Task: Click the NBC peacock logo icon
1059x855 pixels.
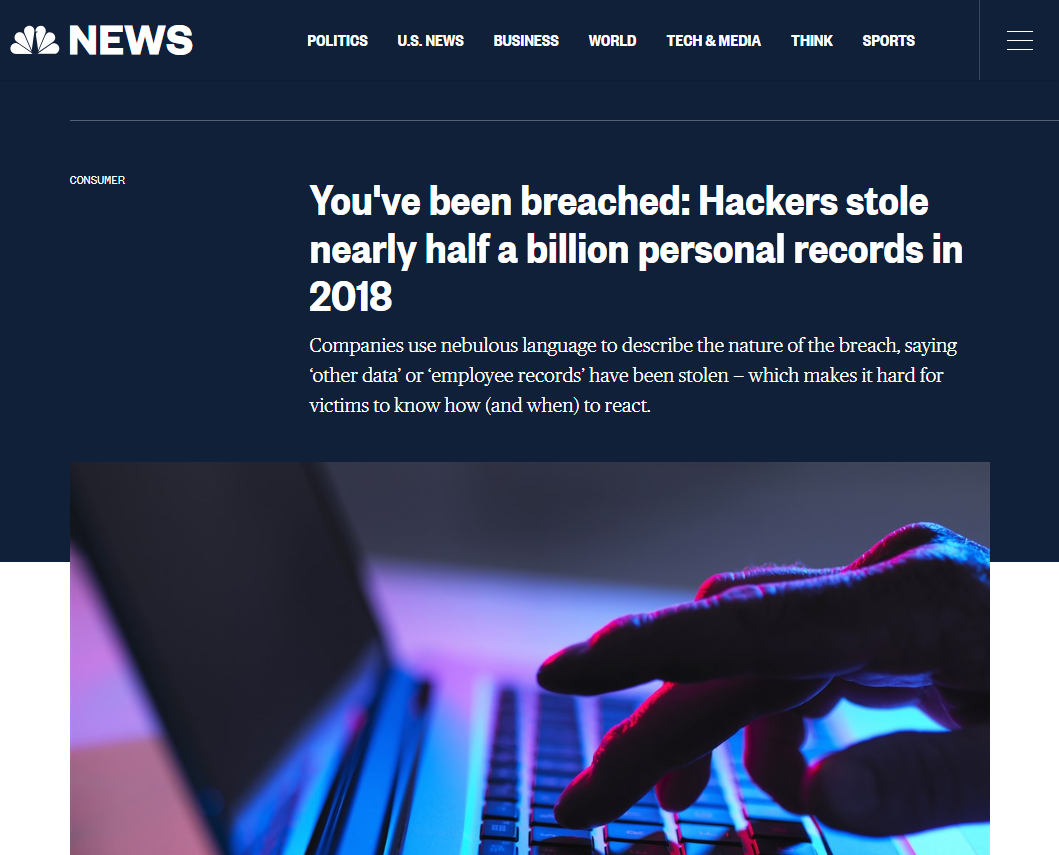Action: click(34, 41)
